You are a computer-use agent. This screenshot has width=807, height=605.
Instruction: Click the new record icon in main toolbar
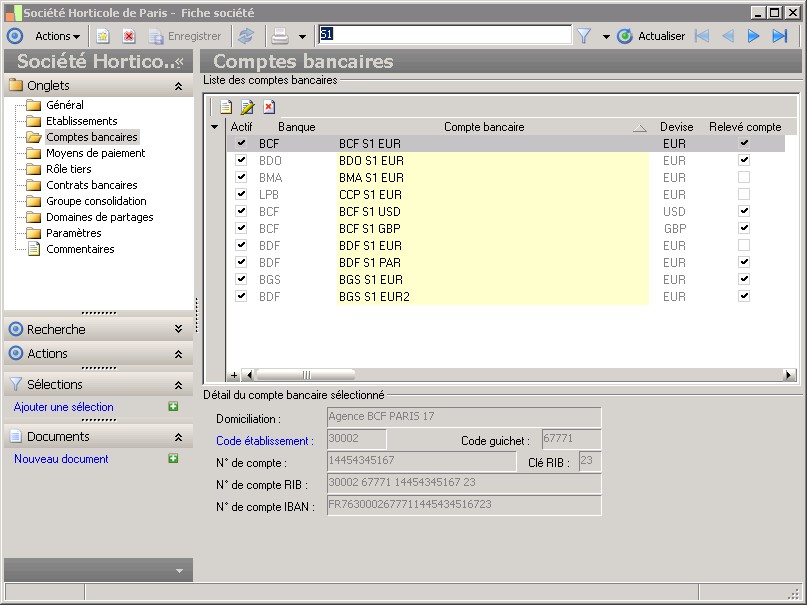coord(103,36)
